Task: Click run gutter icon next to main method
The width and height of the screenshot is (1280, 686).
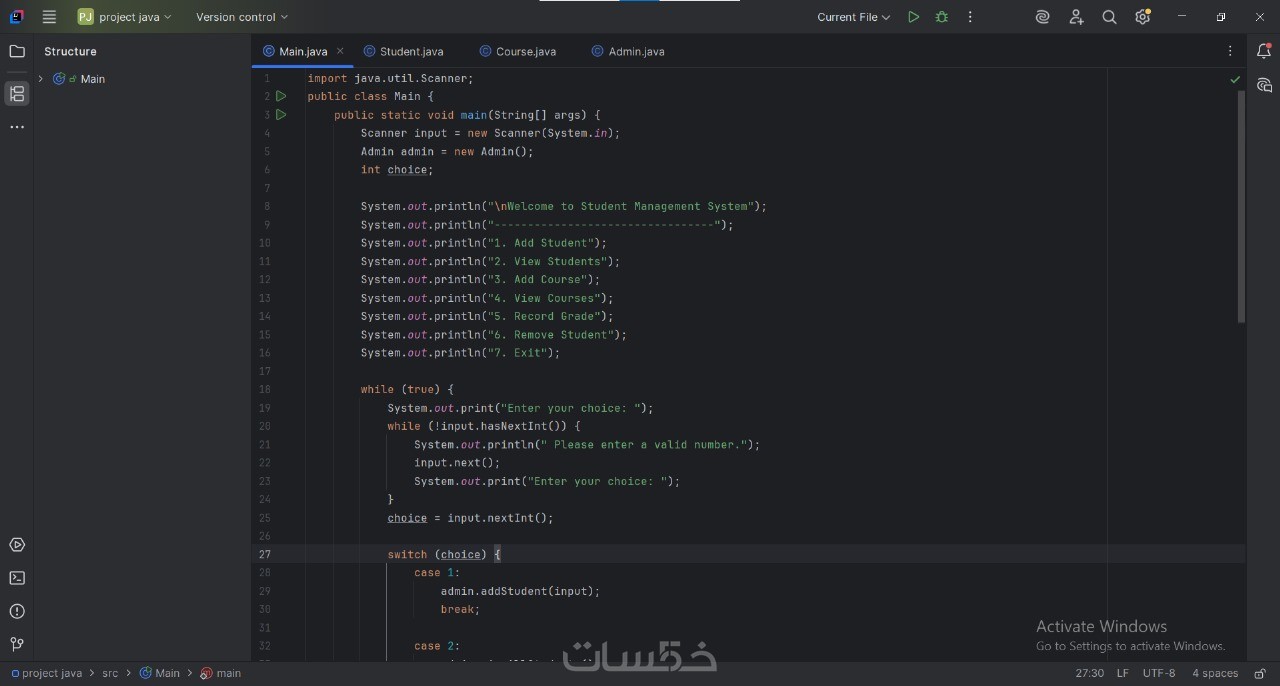Action: point(281,115)
